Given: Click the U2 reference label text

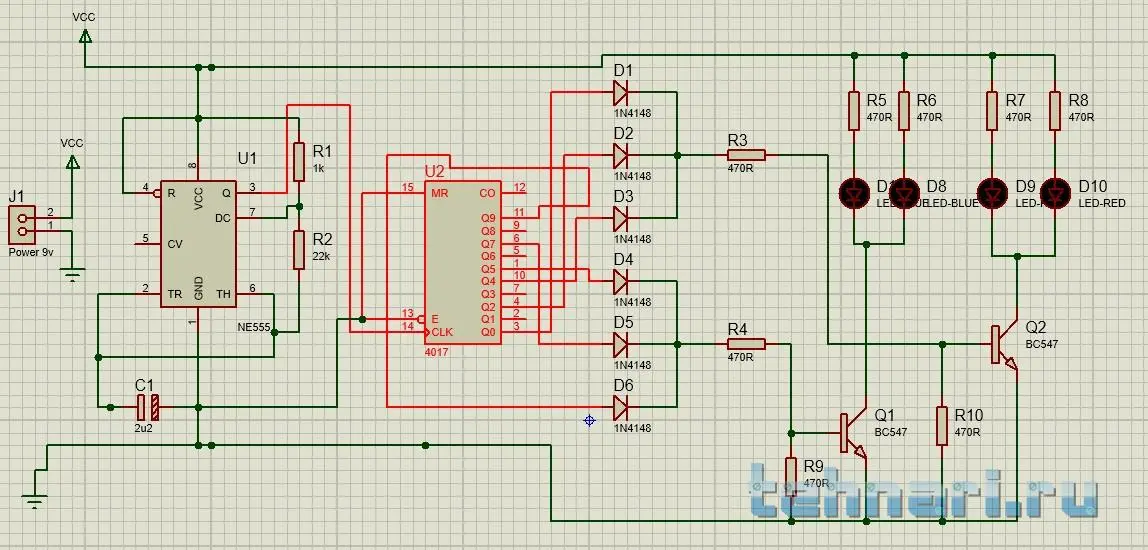Looking at the screenshot, I should (x=434, y=171).
